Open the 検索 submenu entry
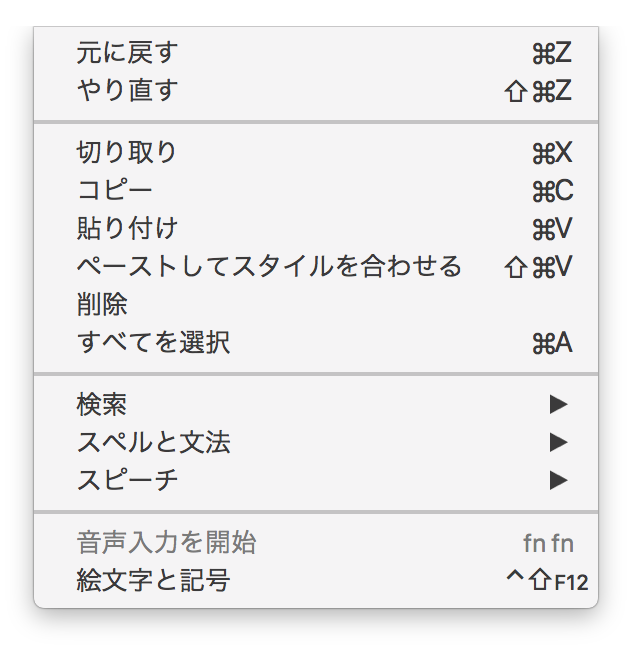Viewport: 632px width, 650px height. 102,404
